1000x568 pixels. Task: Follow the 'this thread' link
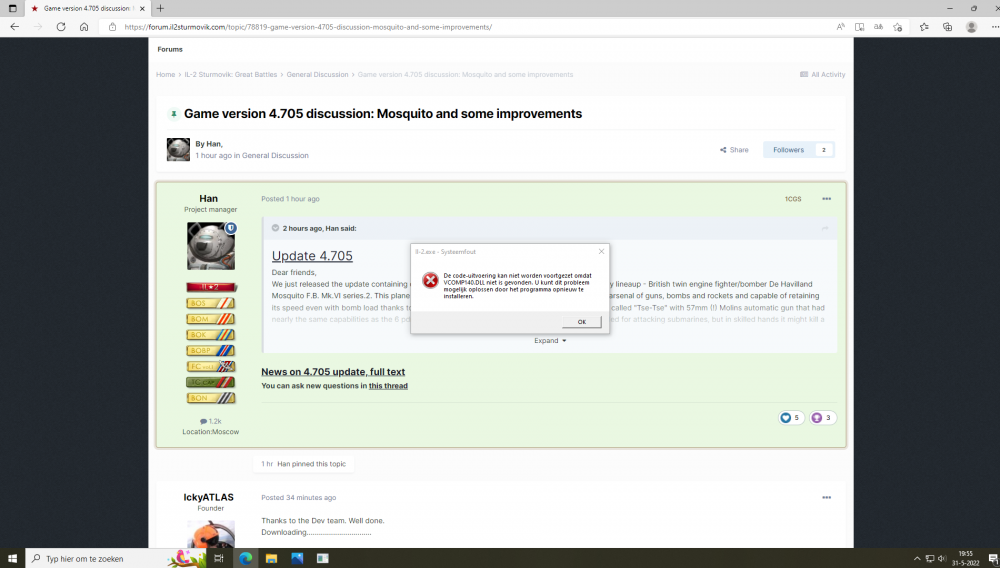[x=388, y=386]
